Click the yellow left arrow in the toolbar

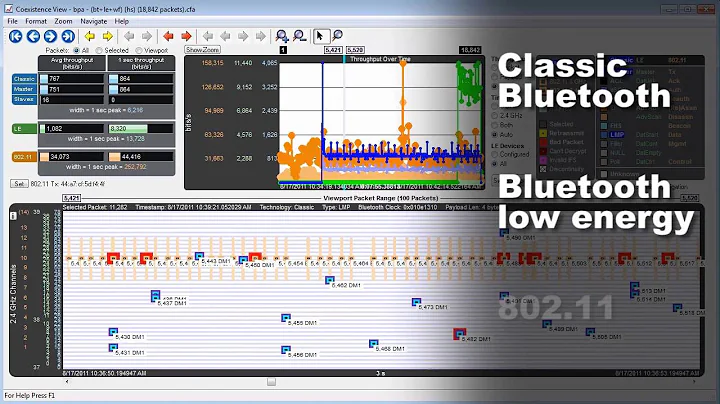click(90, 36)
